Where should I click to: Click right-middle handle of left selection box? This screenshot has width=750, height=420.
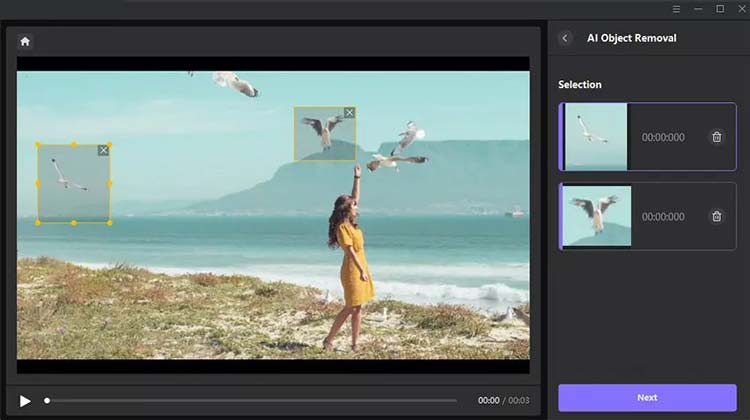click(x=110, y=183)
